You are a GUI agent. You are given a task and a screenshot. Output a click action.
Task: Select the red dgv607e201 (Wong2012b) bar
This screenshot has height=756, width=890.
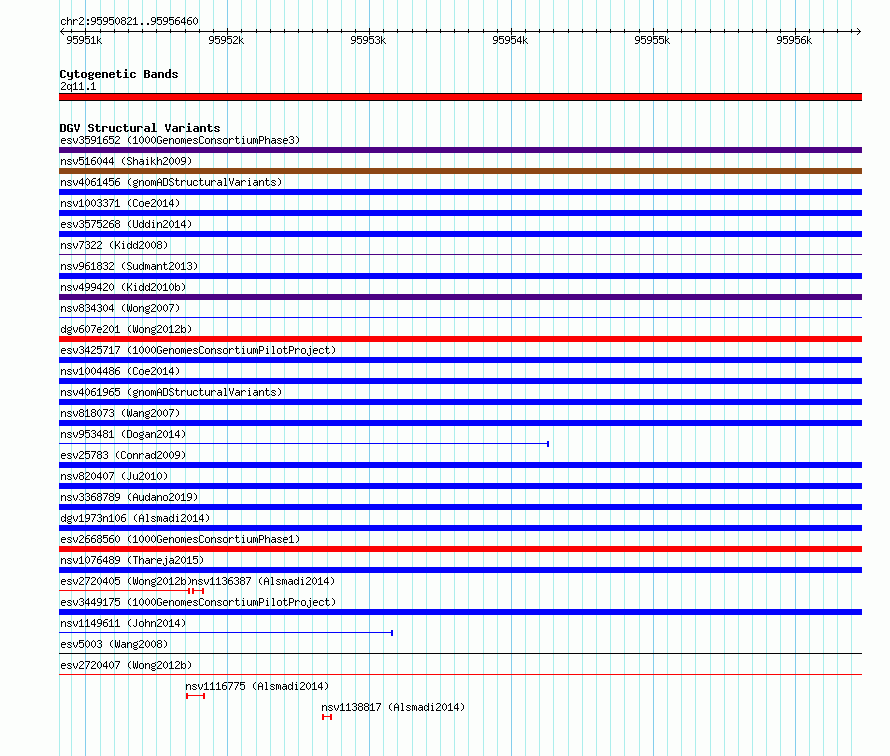point(460,339)
